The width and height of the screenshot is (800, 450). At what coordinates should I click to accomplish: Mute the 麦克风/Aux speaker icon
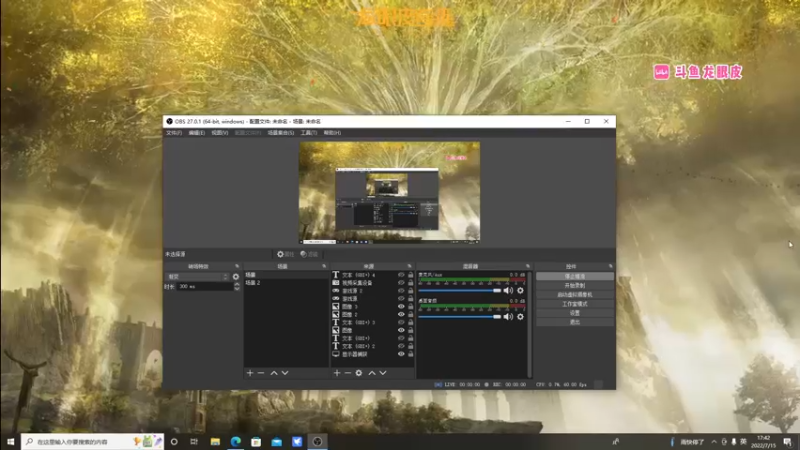508,290
